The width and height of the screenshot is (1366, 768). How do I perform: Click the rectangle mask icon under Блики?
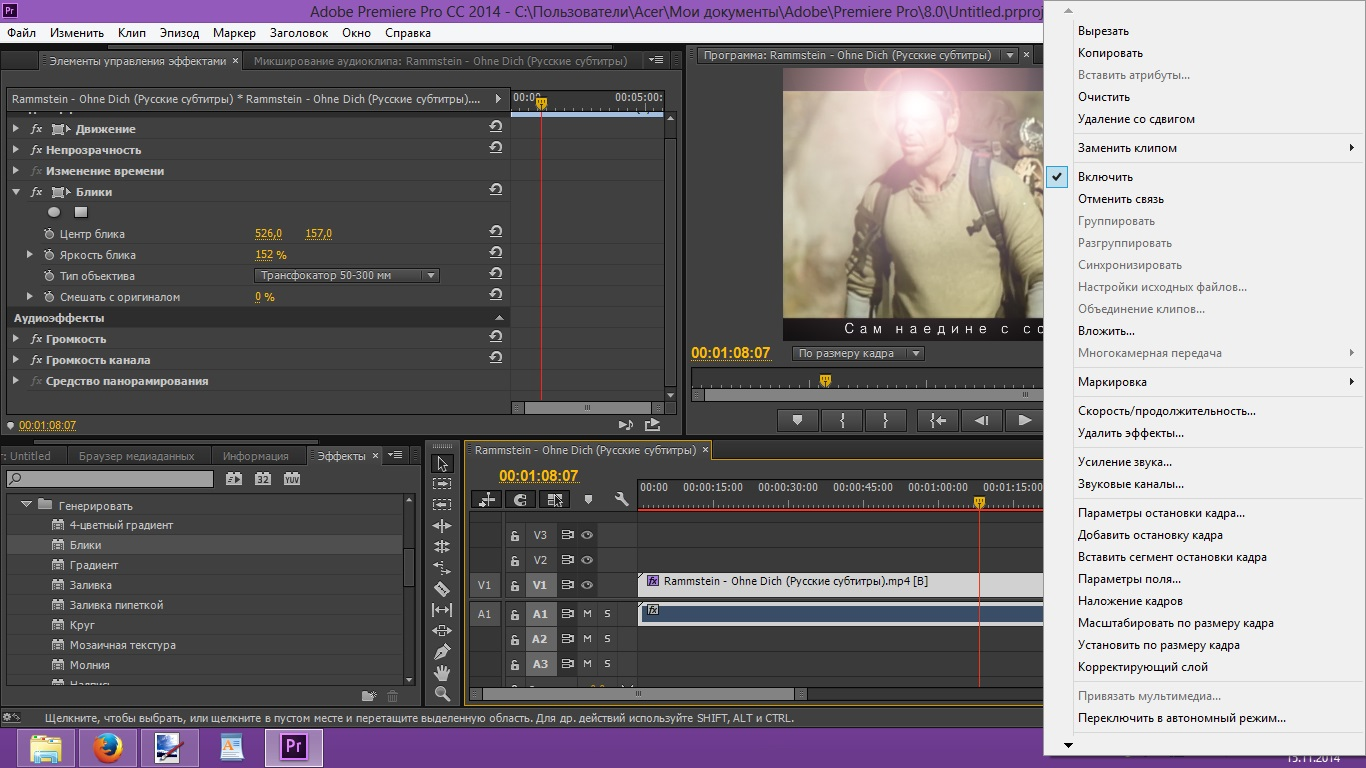(x=81, y=212)
